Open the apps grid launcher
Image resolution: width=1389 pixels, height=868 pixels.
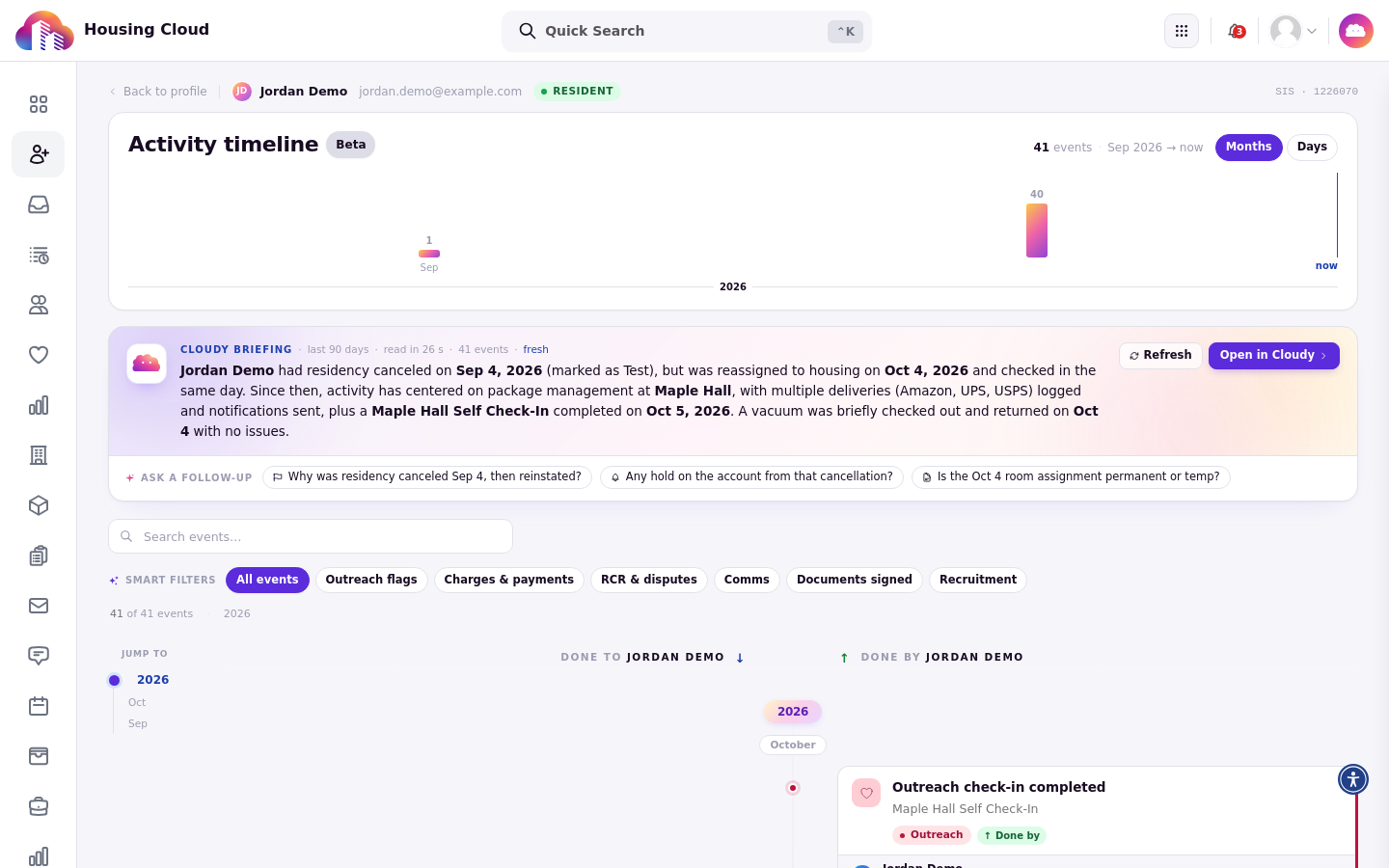(1182, 31)
